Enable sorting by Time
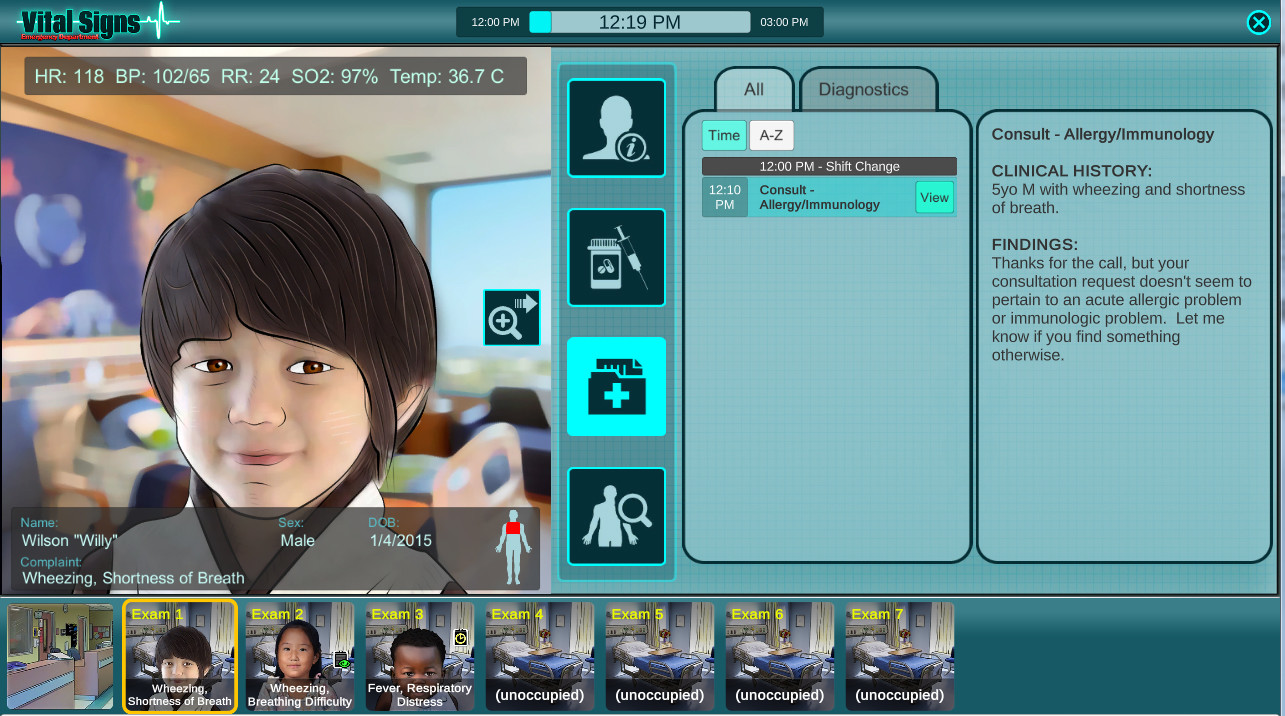 723,135
